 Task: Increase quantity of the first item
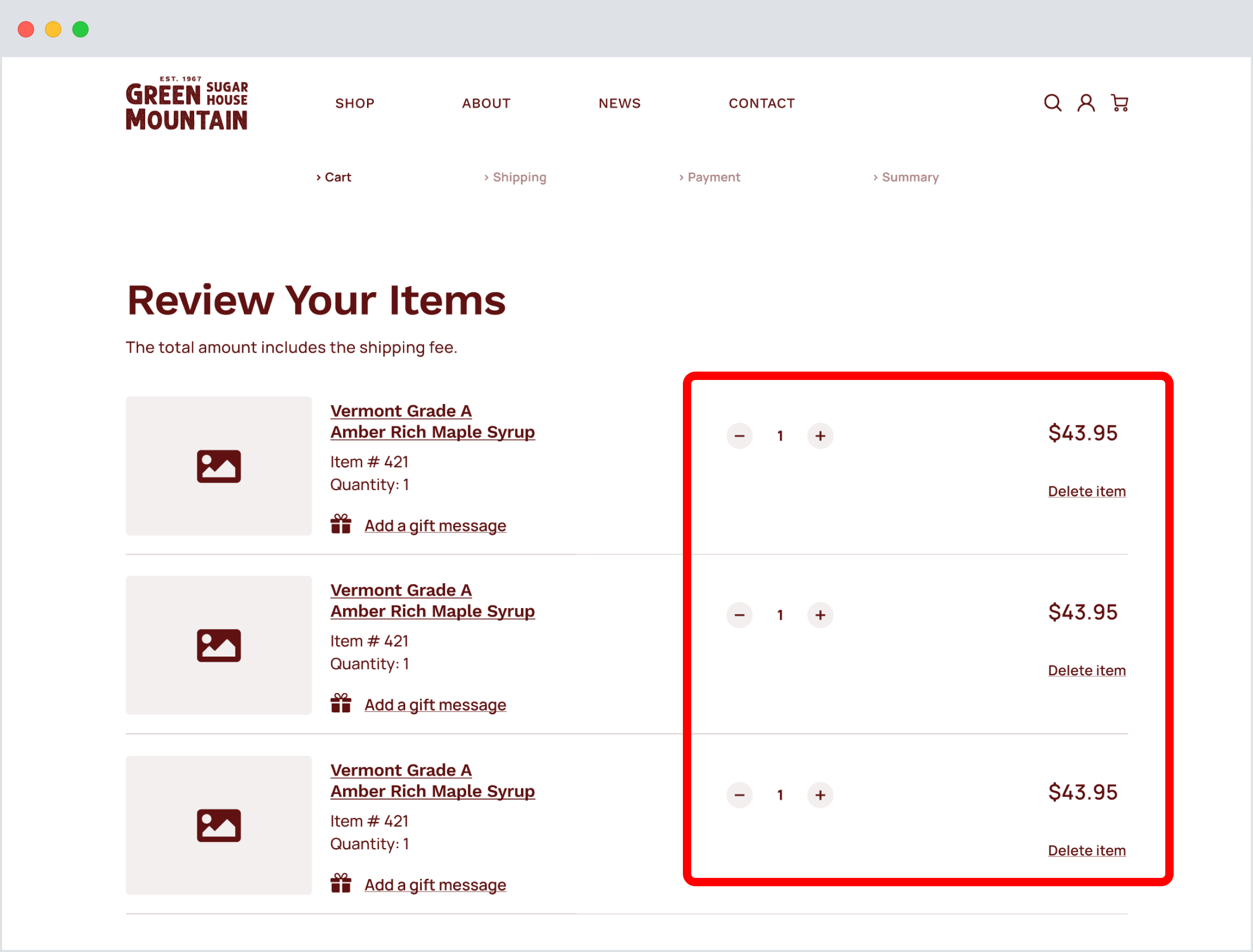point(820,436)
